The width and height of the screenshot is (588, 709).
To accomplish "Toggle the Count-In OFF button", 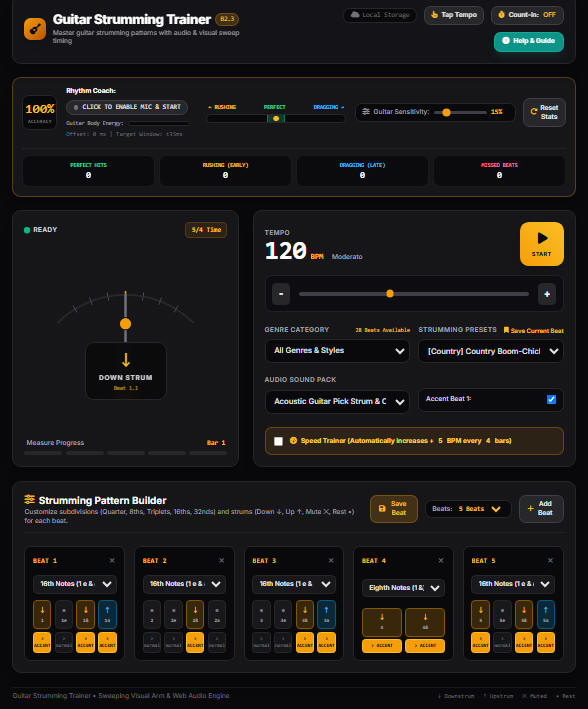I will click(x=527, y=15).
